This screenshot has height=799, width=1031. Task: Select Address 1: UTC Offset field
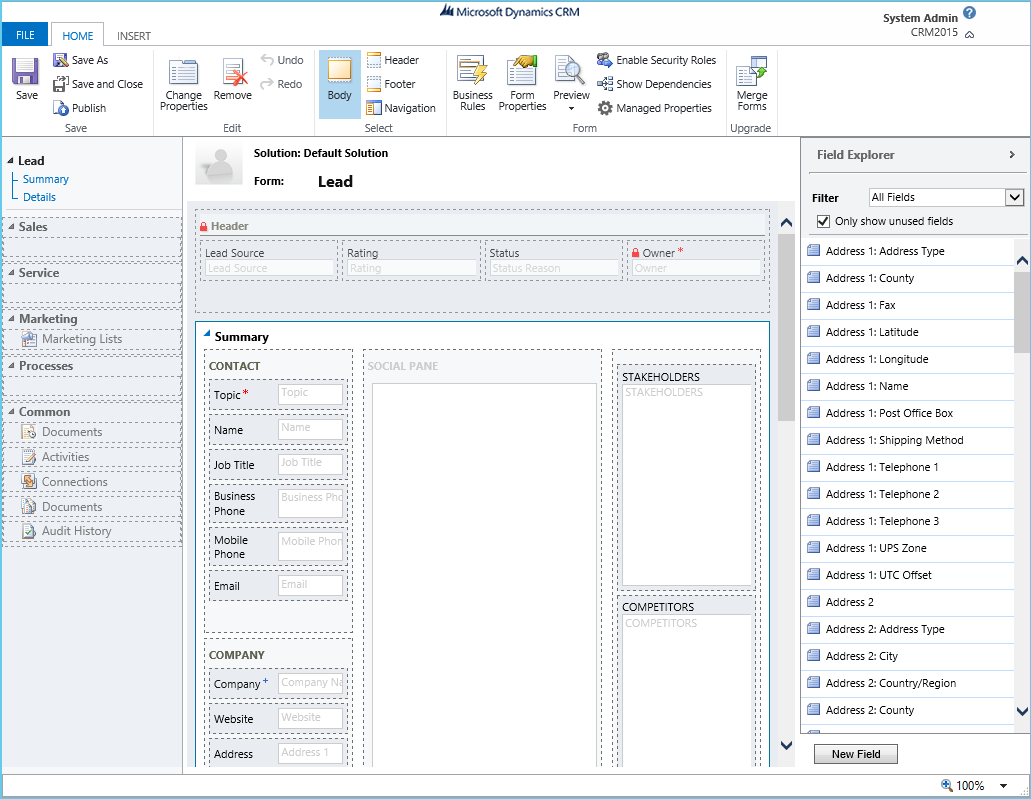tap(908, 575)
